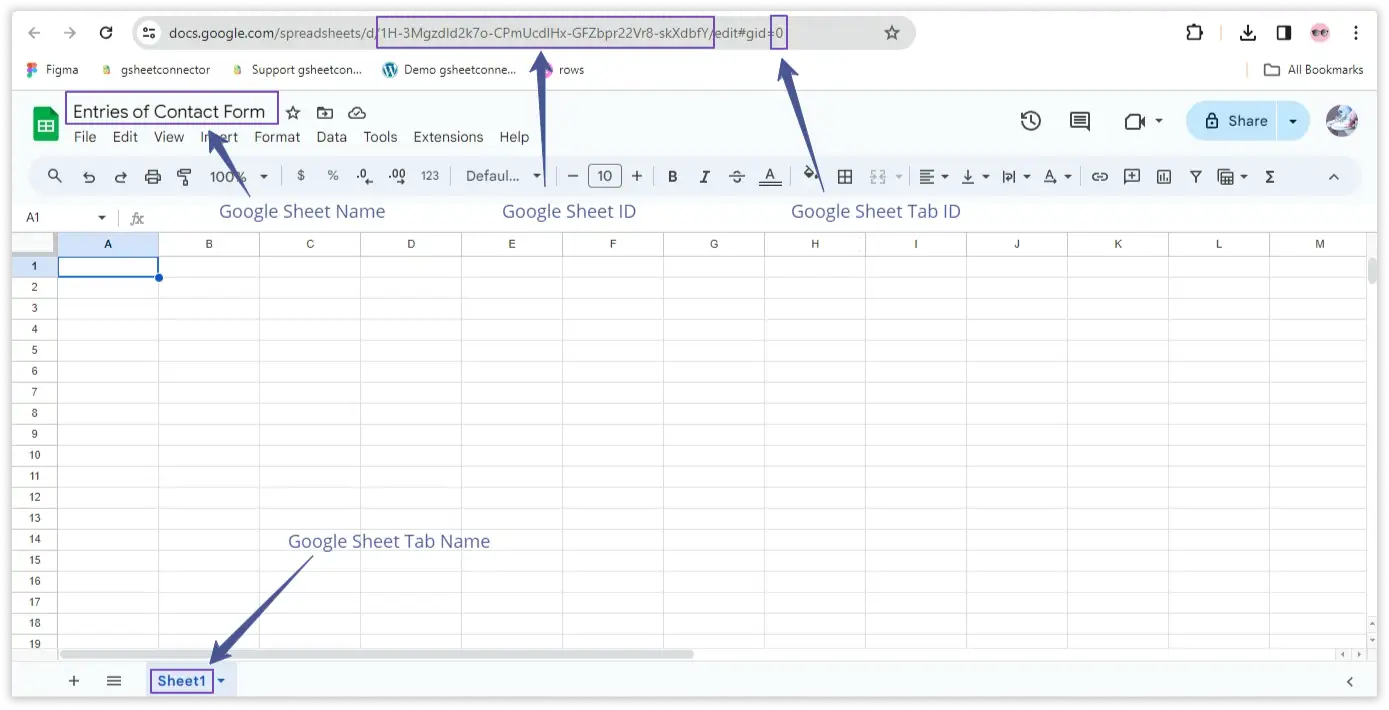Choose the text color button
The image size is (1389, 710).
[x=770, y=177]
